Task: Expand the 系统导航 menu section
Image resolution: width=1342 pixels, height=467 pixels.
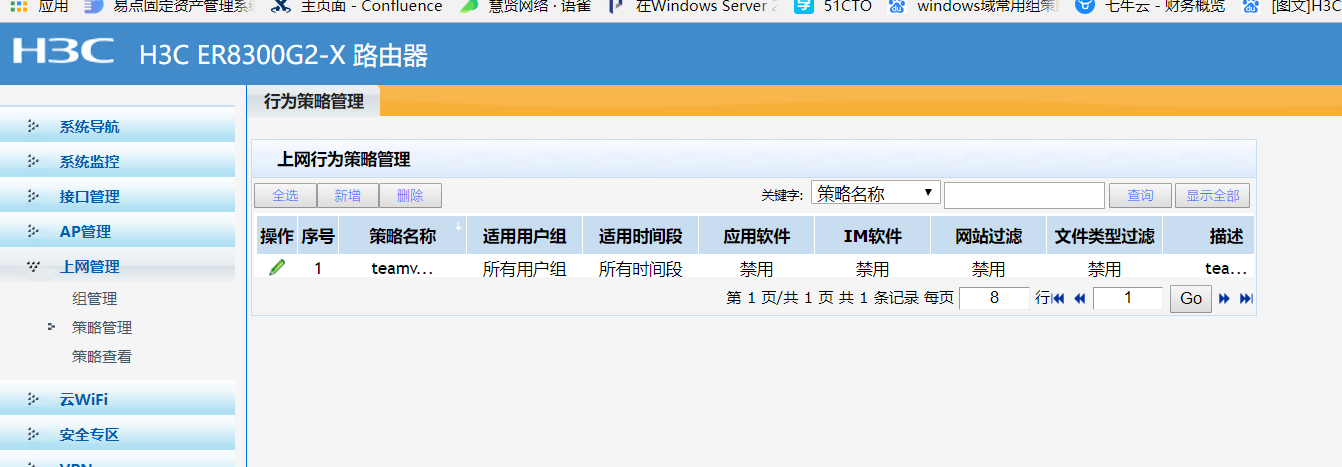Action: [x=117, y=126]
